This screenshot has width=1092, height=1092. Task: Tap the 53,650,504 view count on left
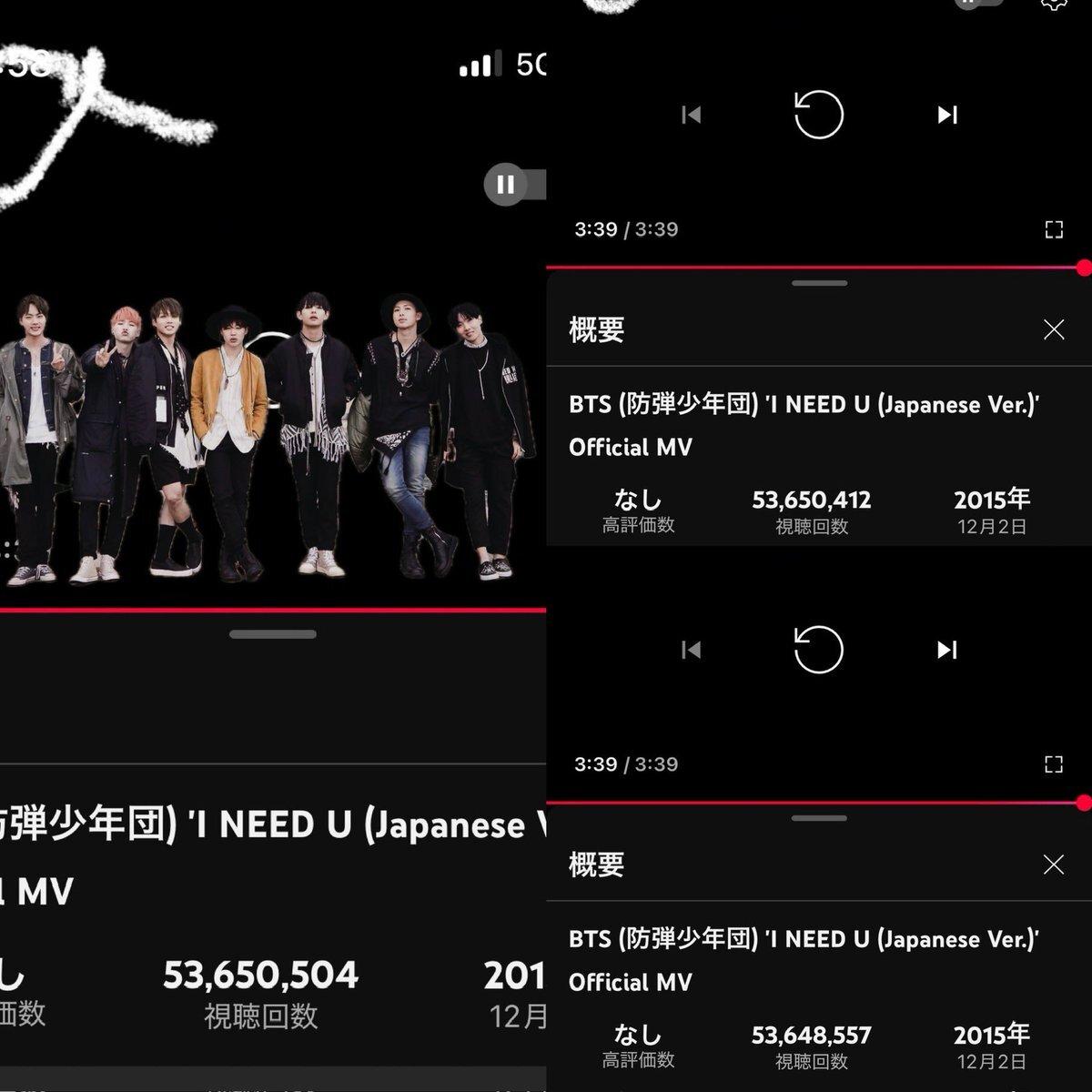pos(261,976)
